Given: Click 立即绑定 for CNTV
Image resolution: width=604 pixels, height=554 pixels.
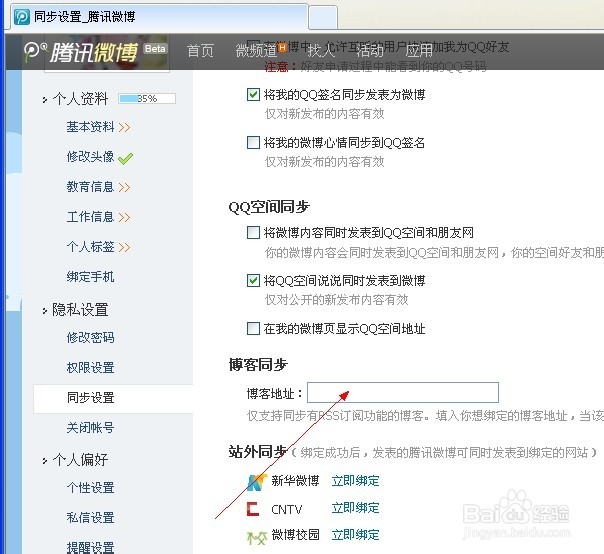Looking at the screenshot, I should [355, 508].
